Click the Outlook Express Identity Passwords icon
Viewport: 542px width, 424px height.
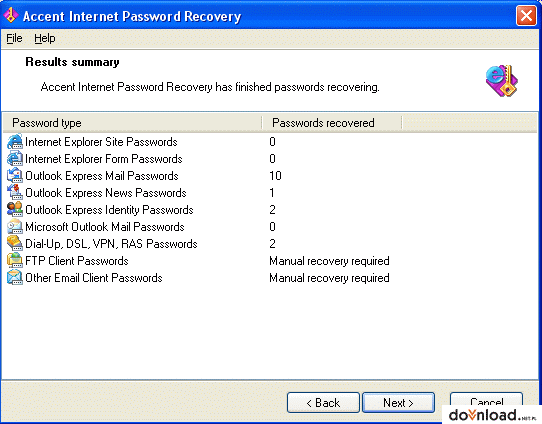(x=15, y=209)
